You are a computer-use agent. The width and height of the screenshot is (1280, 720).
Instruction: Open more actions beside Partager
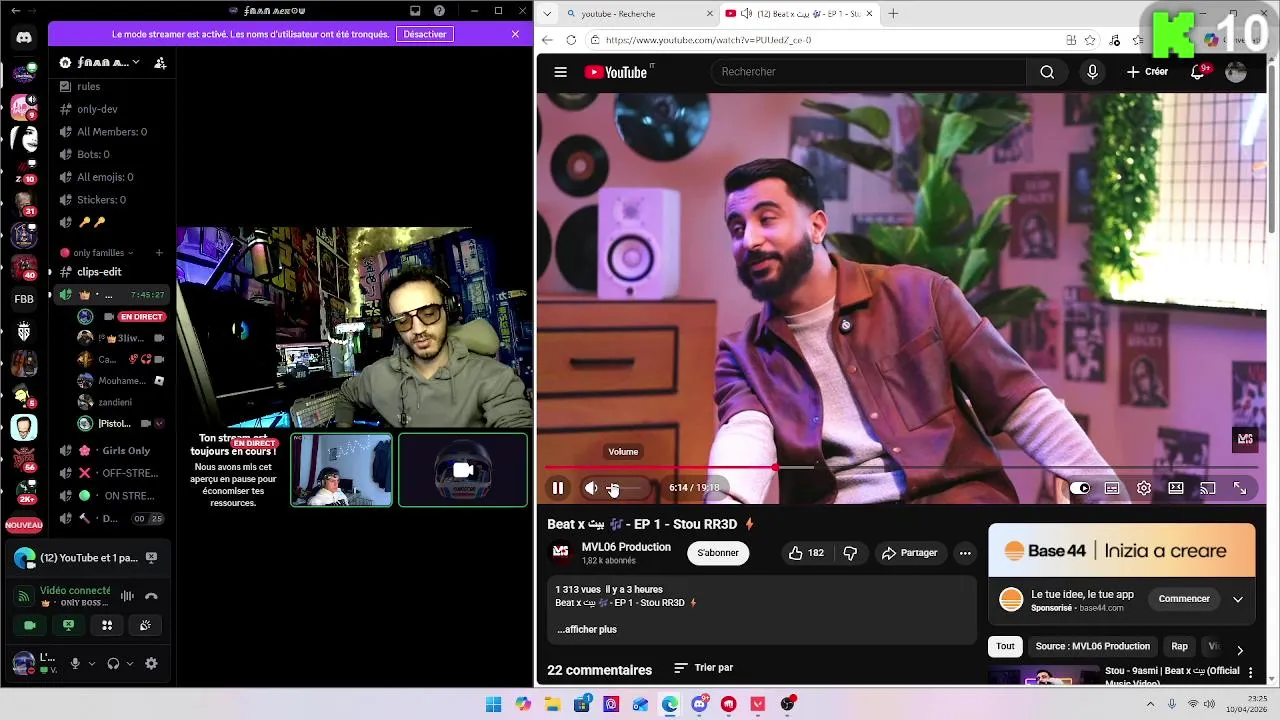pos(965,553)
